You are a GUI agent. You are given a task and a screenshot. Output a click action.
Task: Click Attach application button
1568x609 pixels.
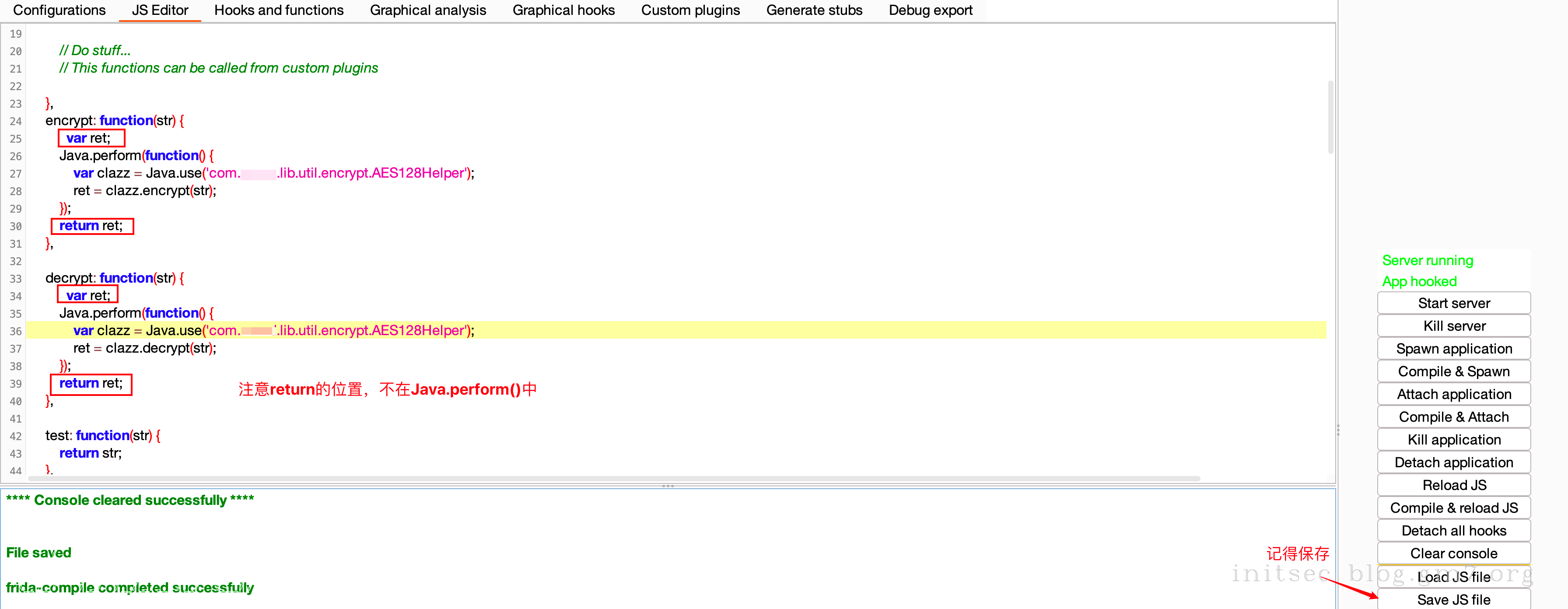1453,395
